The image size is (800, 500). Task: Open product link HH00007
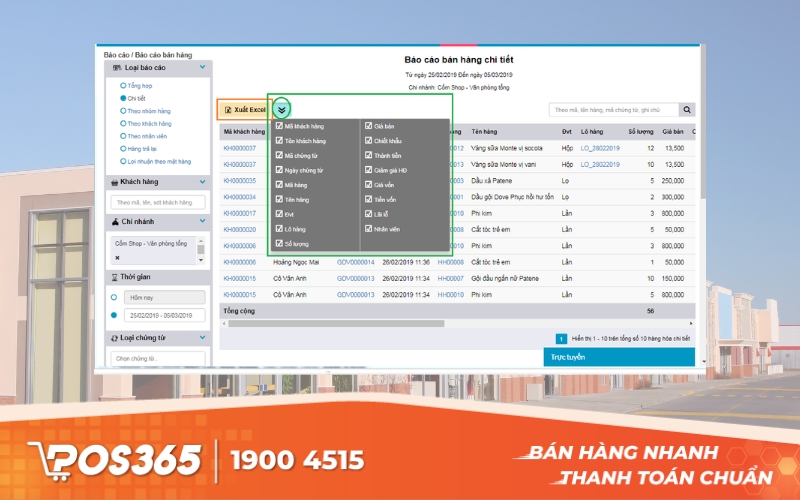(x=451, y=279)
